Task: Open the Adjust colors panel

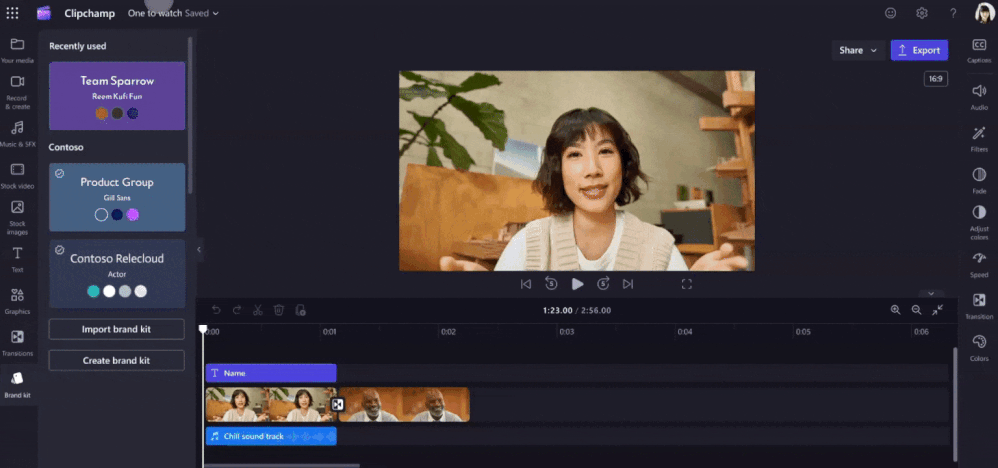Action: point(979,222)
